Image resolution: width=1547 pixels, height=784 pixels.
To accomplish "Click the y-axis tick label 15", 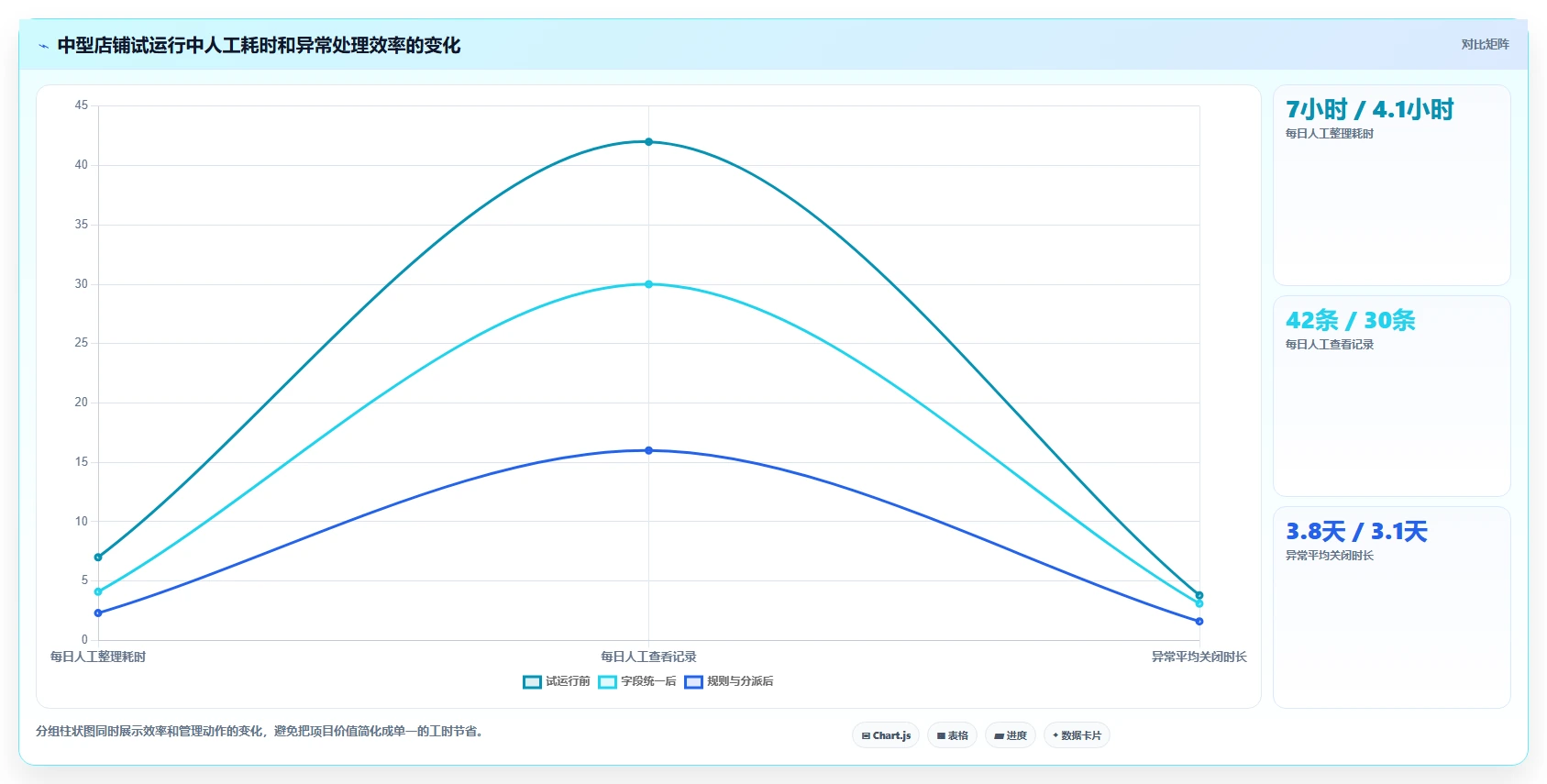I will (82, 462).
